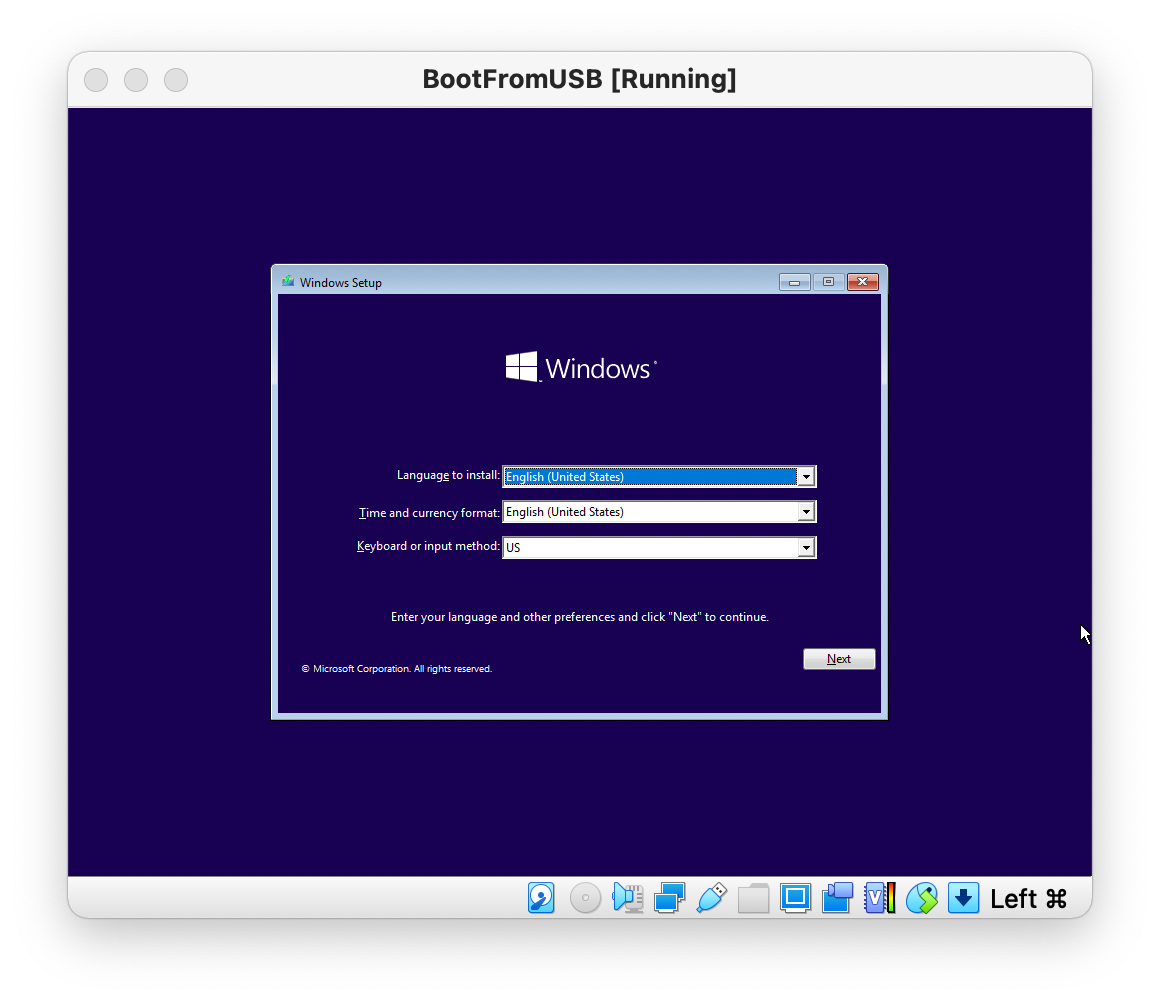The height and width of the screenshot is (1002, 1160).
Task: Maximize the Windows Setup dialog
Action: click(x=829, y=282)
